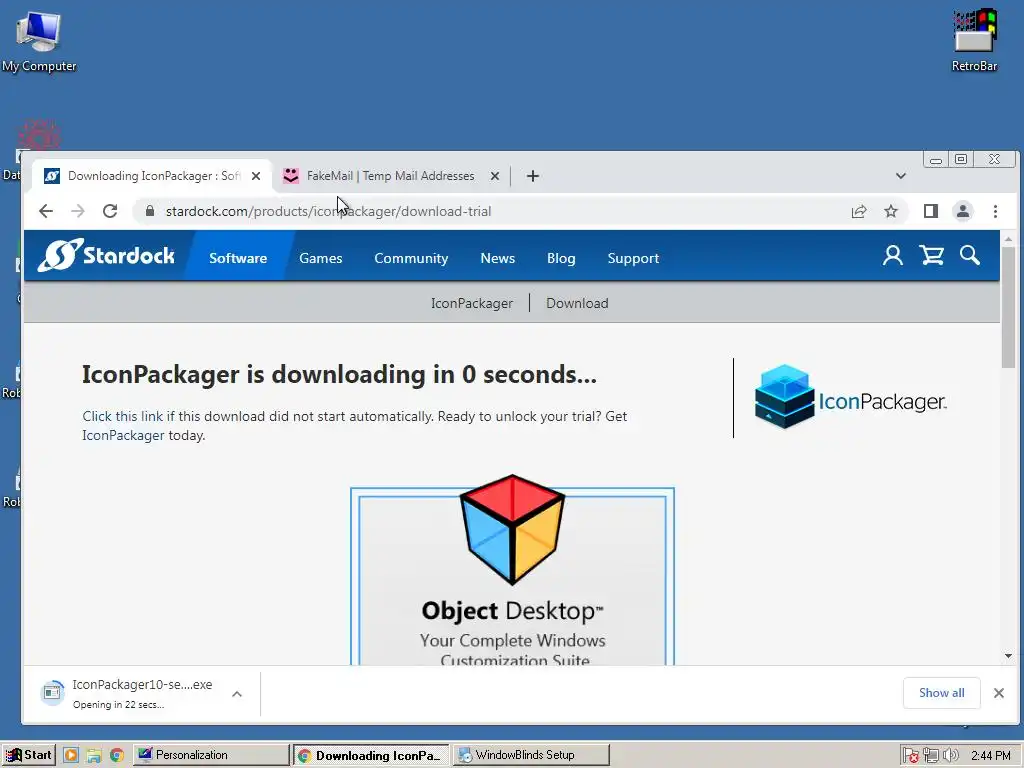Click the media player quick launch icon
Image resolution: width=1024 pixels, height=768 pixels.
tap(71, 755)
